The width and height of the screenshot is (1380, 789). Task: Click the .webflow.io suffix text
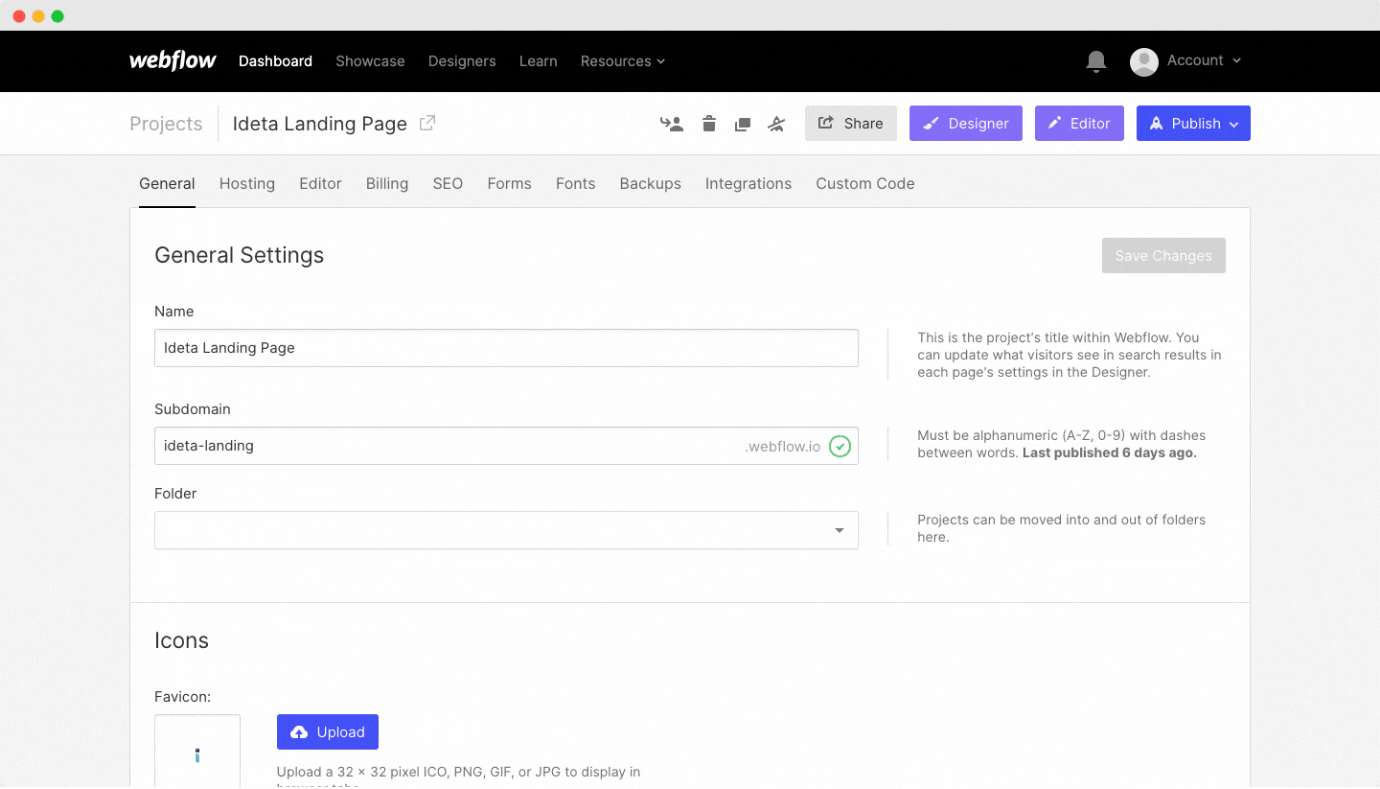click(783, 447)
